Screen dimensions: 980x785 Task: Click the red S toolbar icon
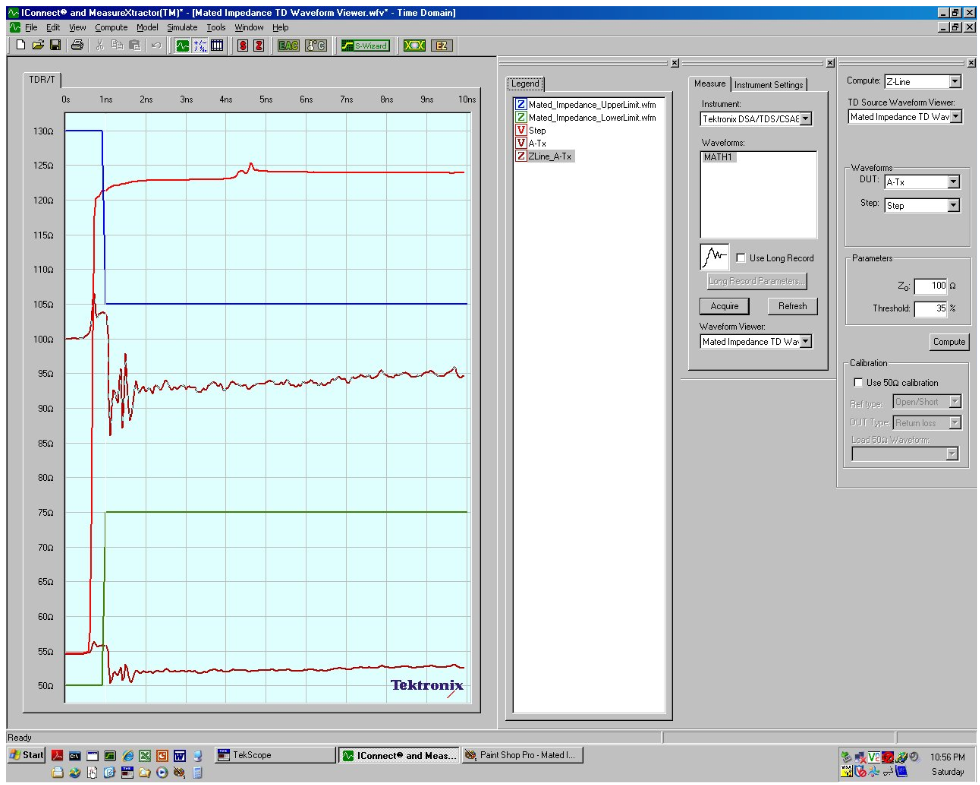(x=242, y=46)
